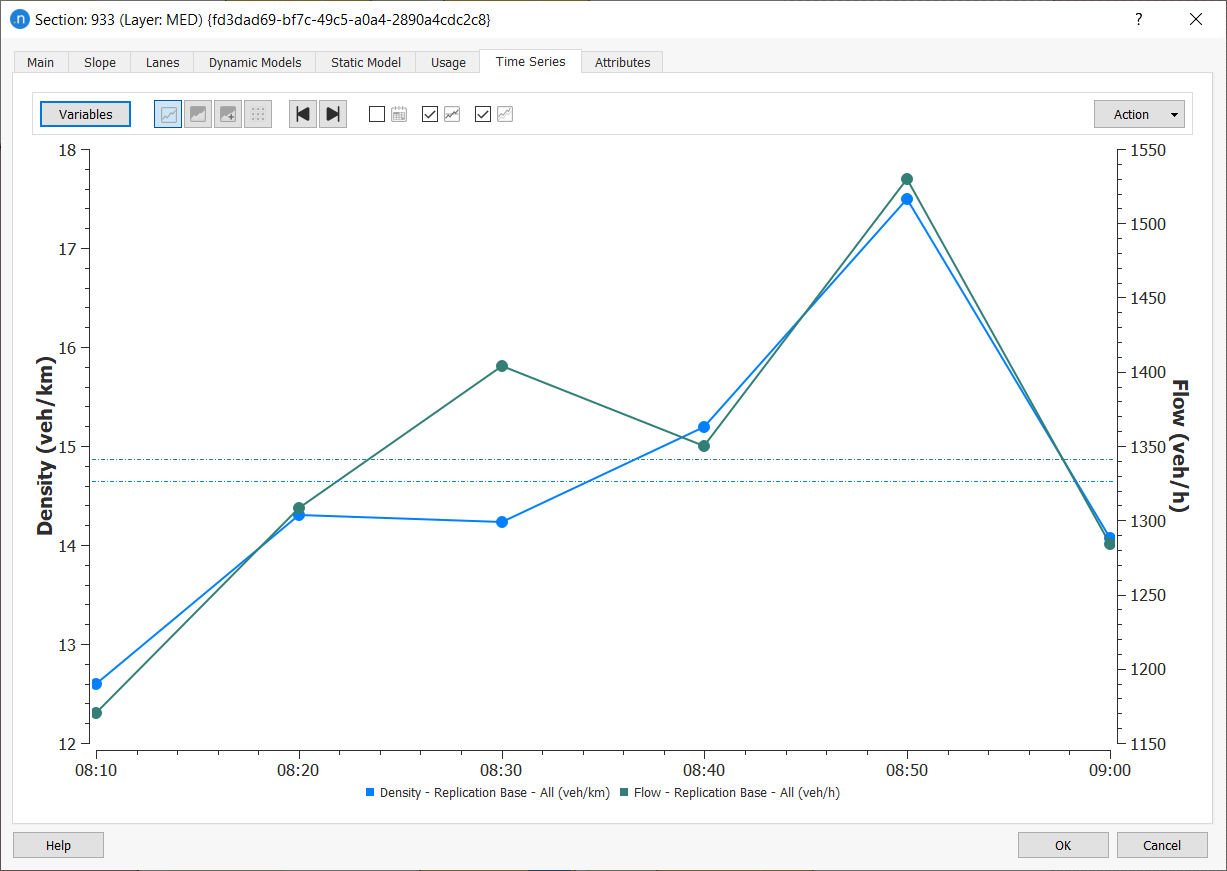
Task: Open the Attributes tab
Action: pos(622,62)
